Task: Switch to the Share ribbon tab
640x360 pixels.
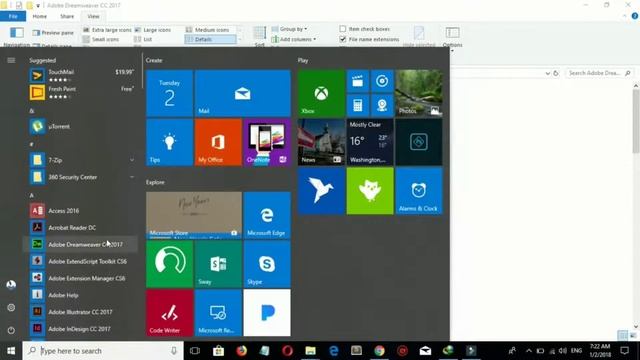Action: (x=67, y=16)
